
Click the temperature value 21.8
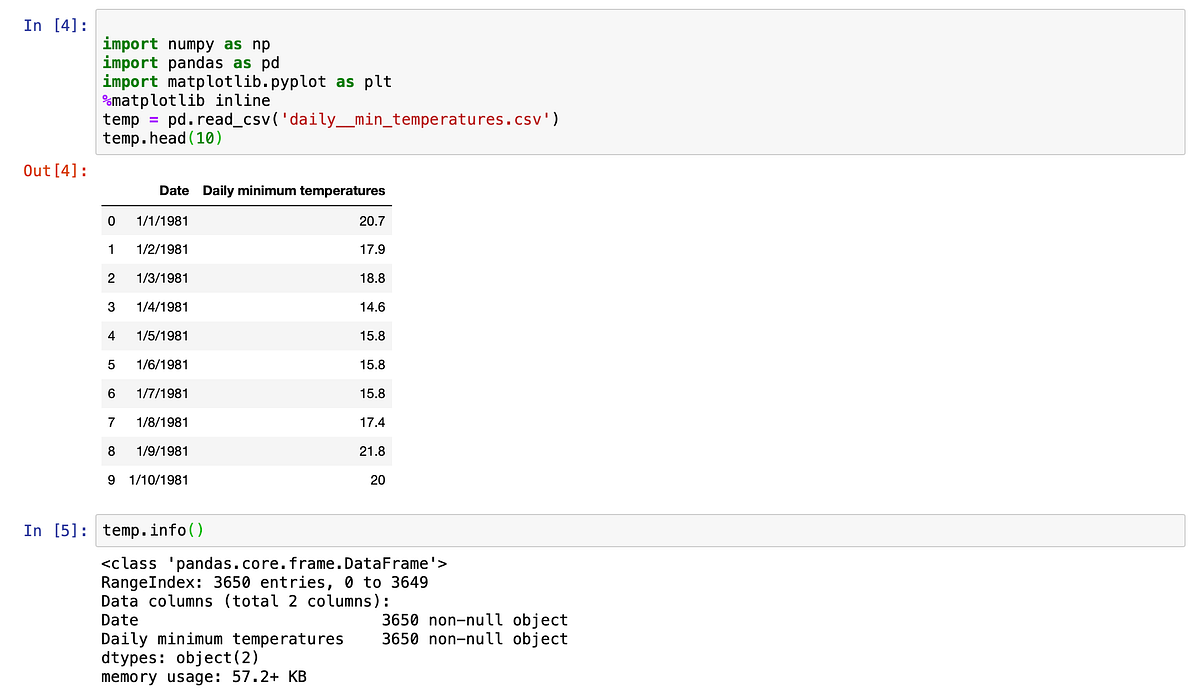(374, 451)
